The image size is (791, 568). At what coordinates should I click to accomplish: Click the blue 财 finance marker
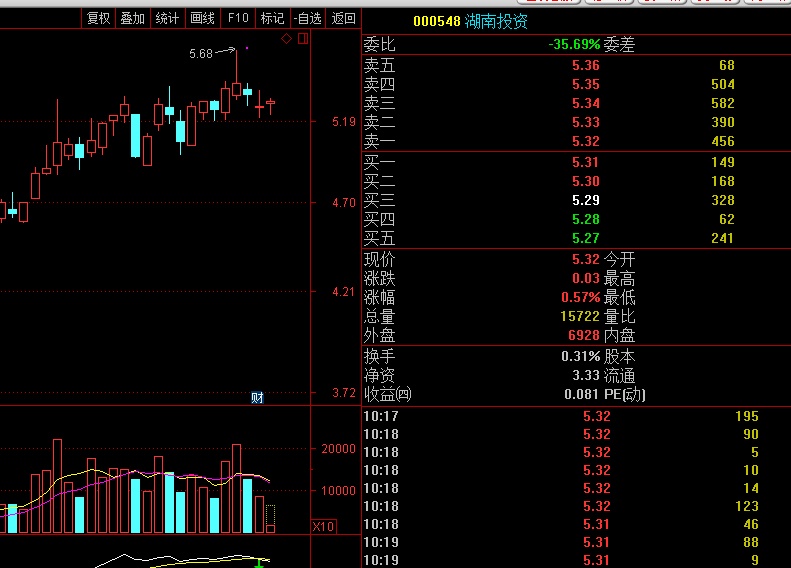pyautogui.click(x=257, y=397)
